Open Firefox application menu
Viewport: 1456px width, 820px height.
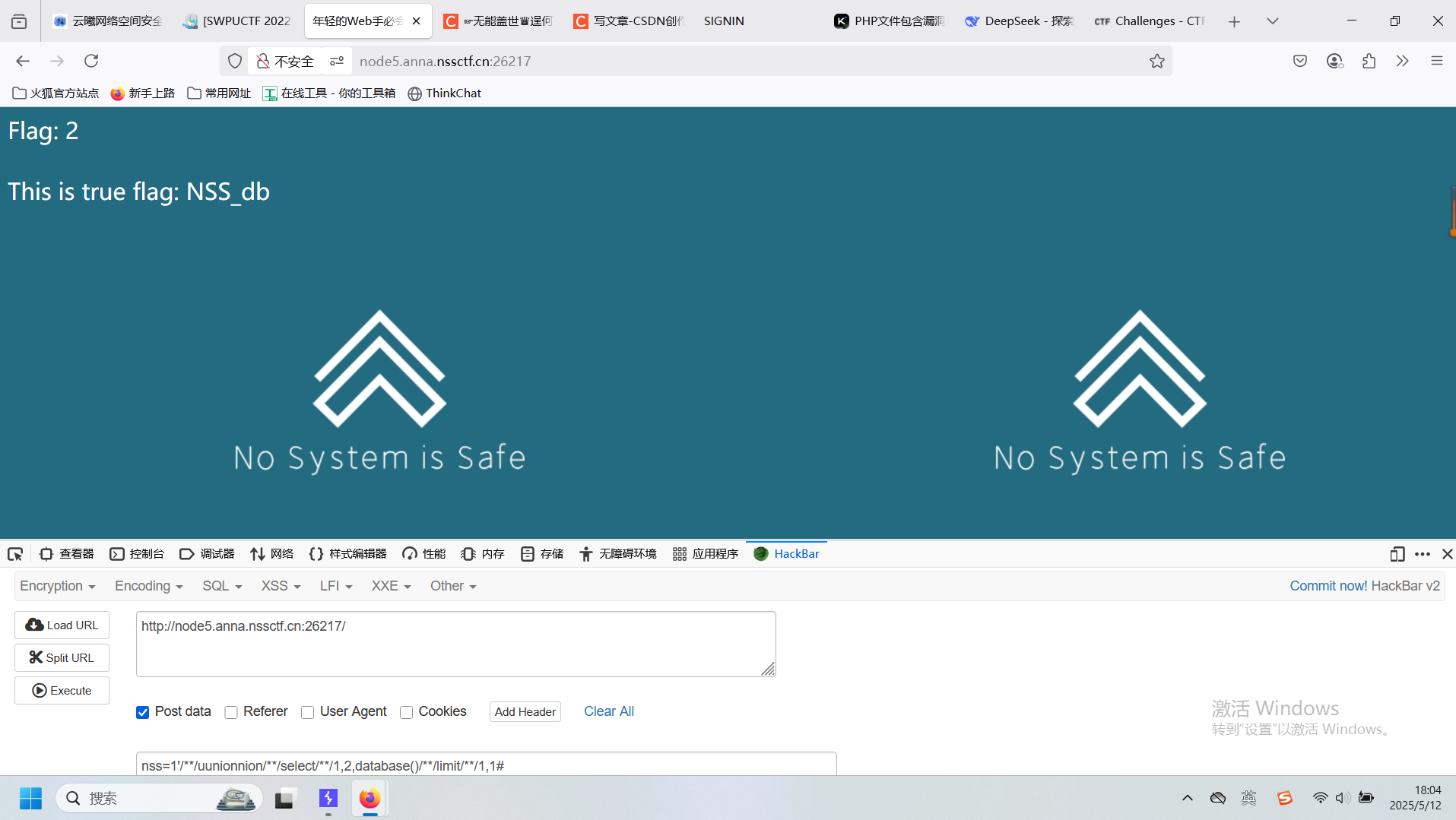tap(1436, 61)
